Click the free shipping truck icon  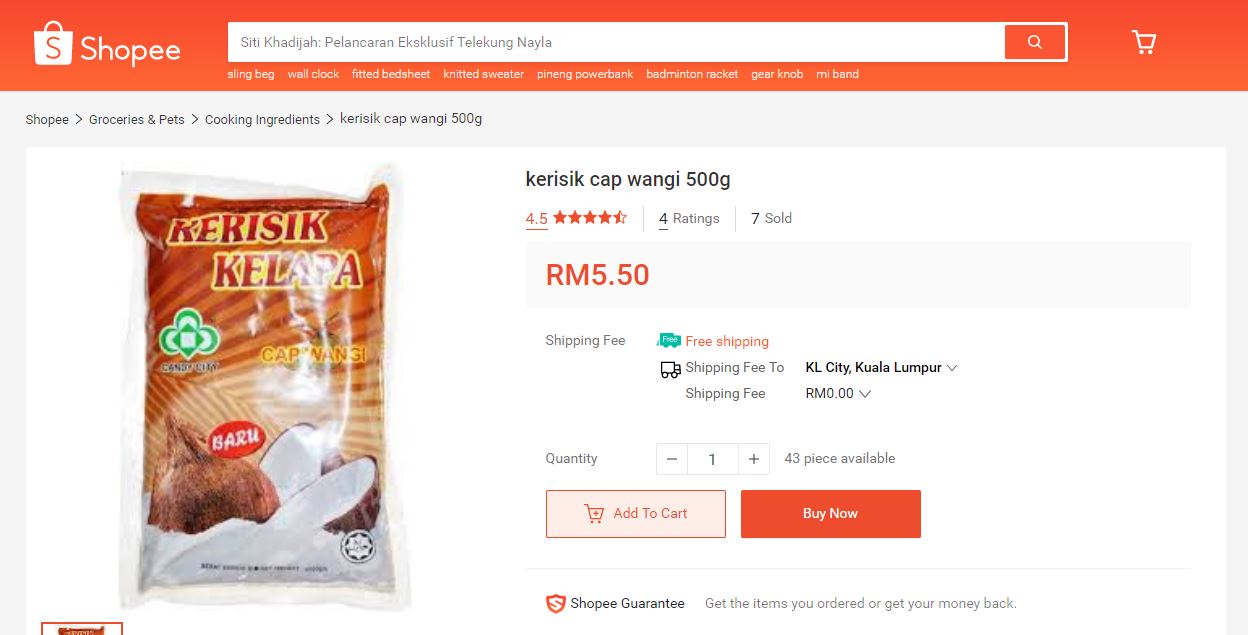(668, 341)
